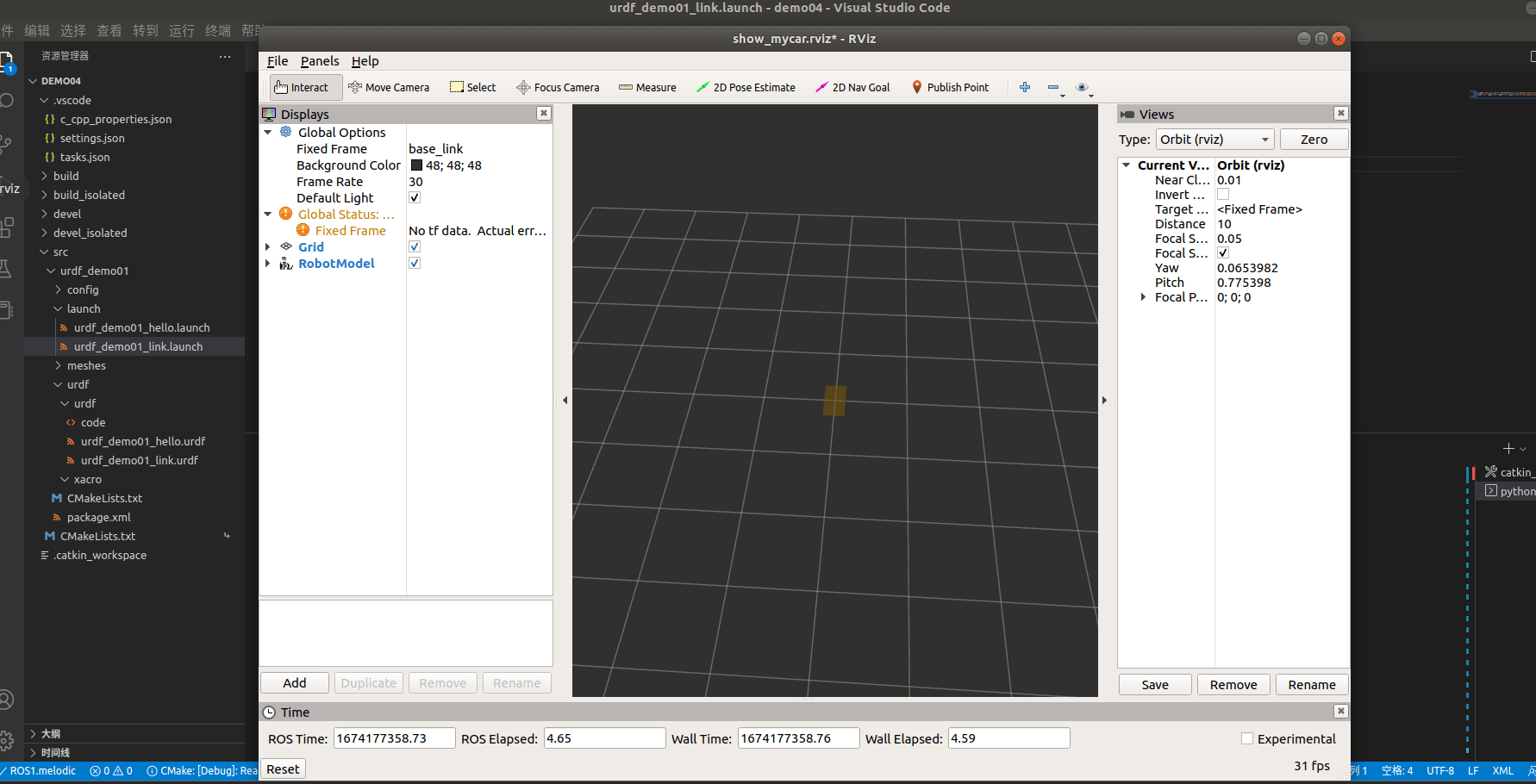The image size is (1536, 784).
Task: Click ROS1.melodic status bar item
Action: click(x=39, y=770)
